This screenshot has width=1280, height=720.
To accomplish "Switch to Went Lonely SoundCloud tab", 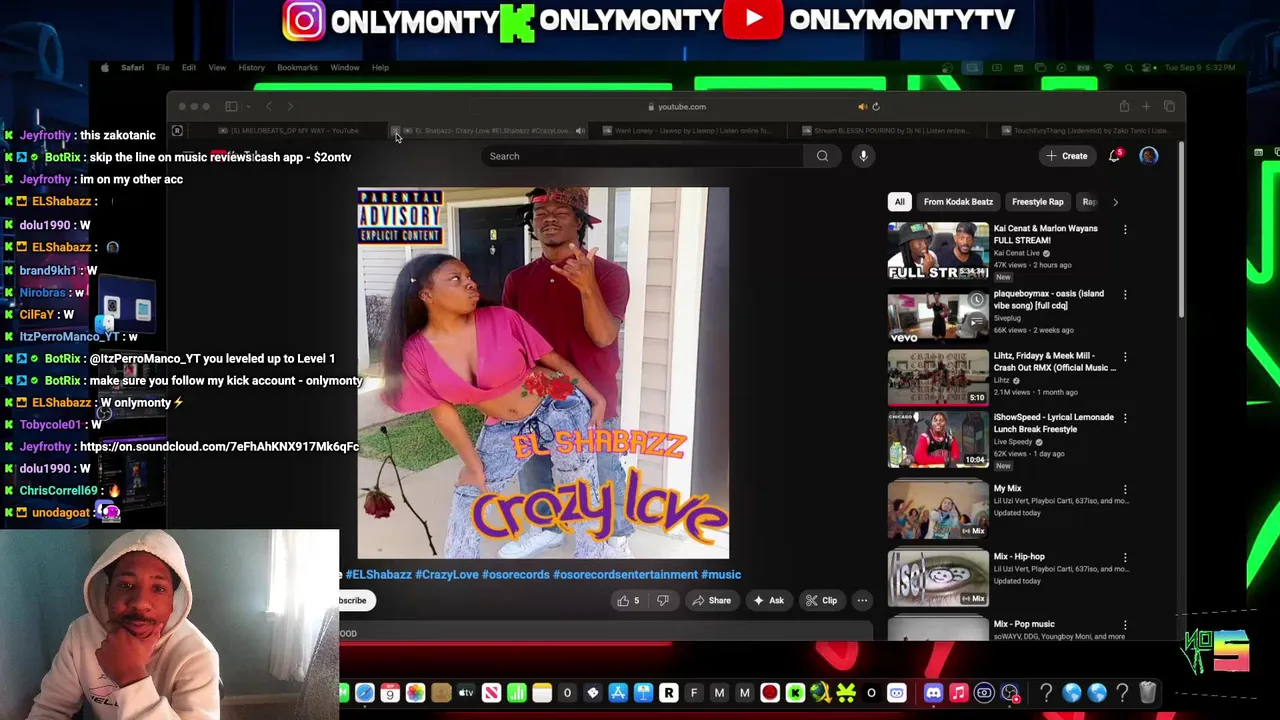I will click(x=690, y=131).
